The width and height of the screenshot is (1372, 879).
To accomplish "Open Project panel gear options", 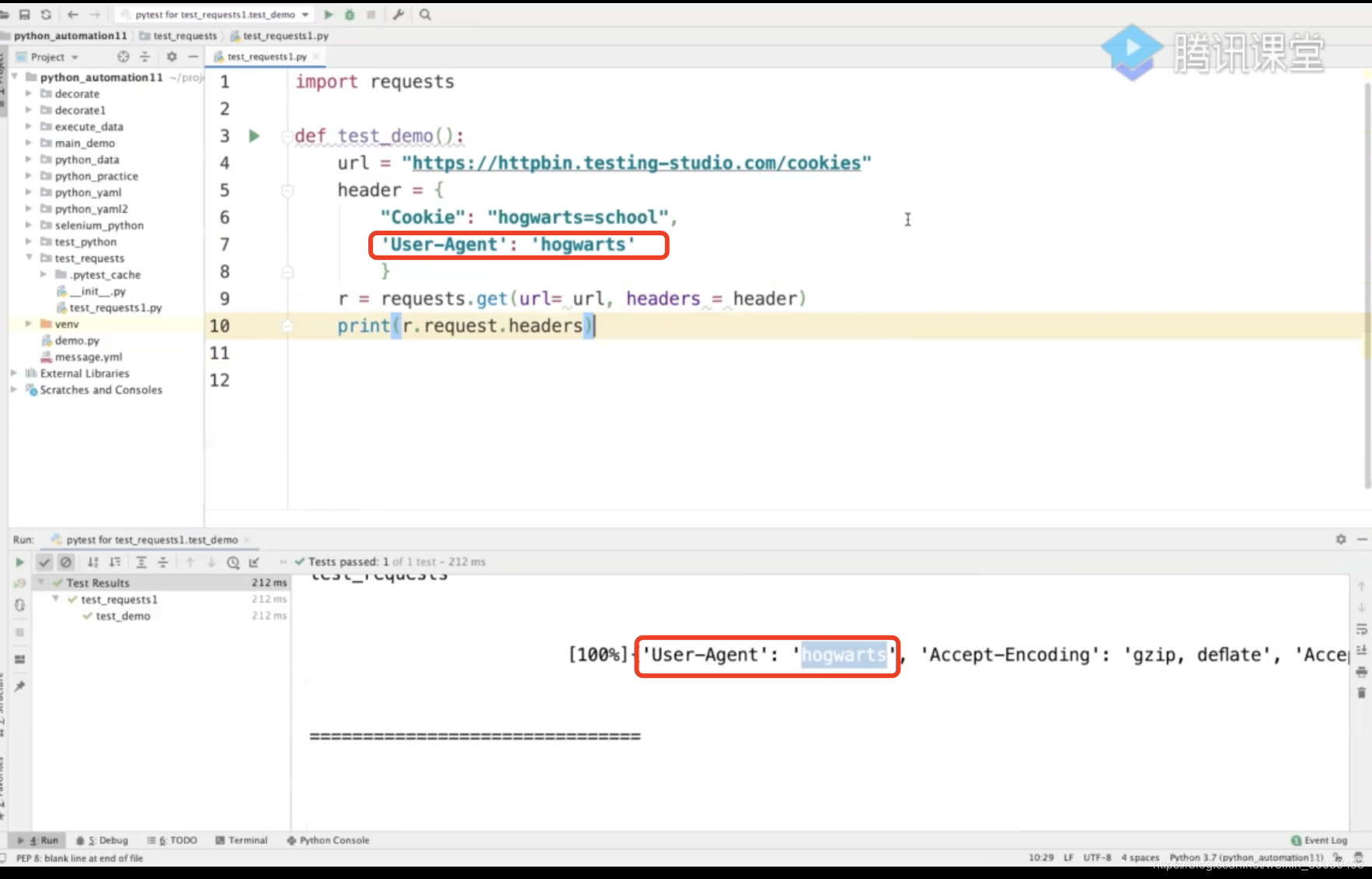I will (x=172, y=57).
